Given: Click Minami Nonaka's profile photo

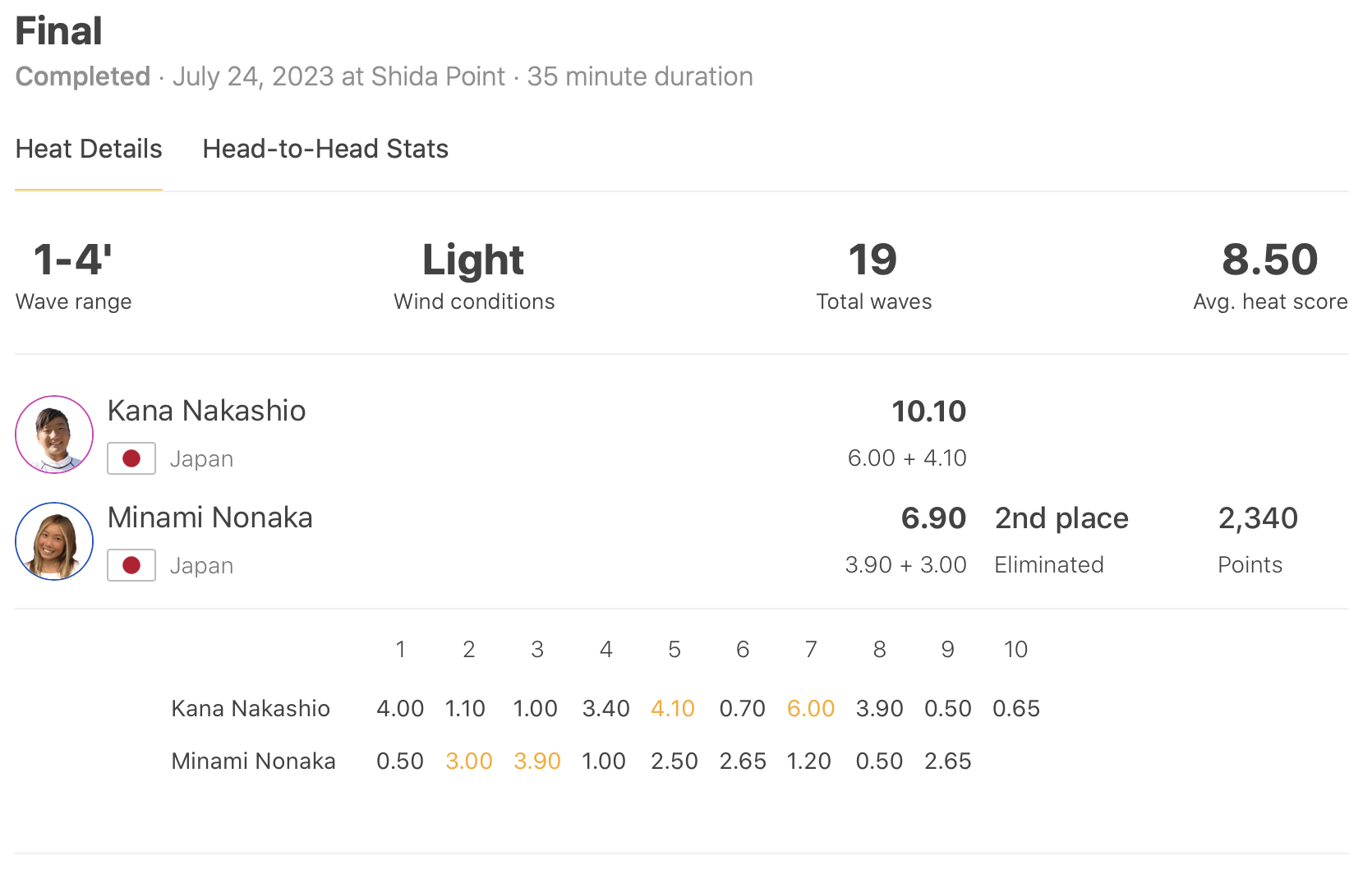Looking at the screenshot, I should coord(54,541).
